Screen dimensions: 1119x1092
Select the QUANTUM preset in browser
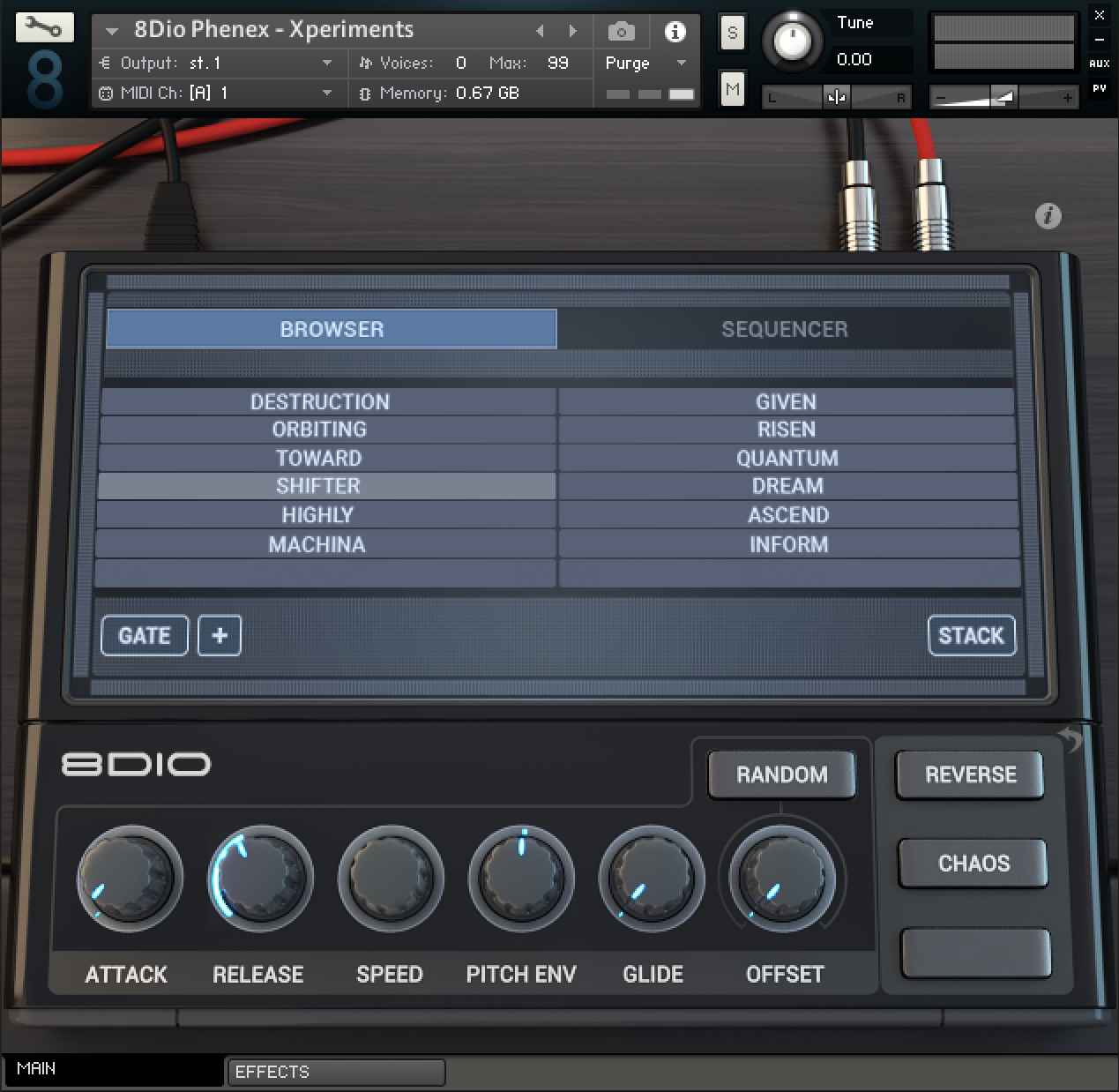[787, 458]
